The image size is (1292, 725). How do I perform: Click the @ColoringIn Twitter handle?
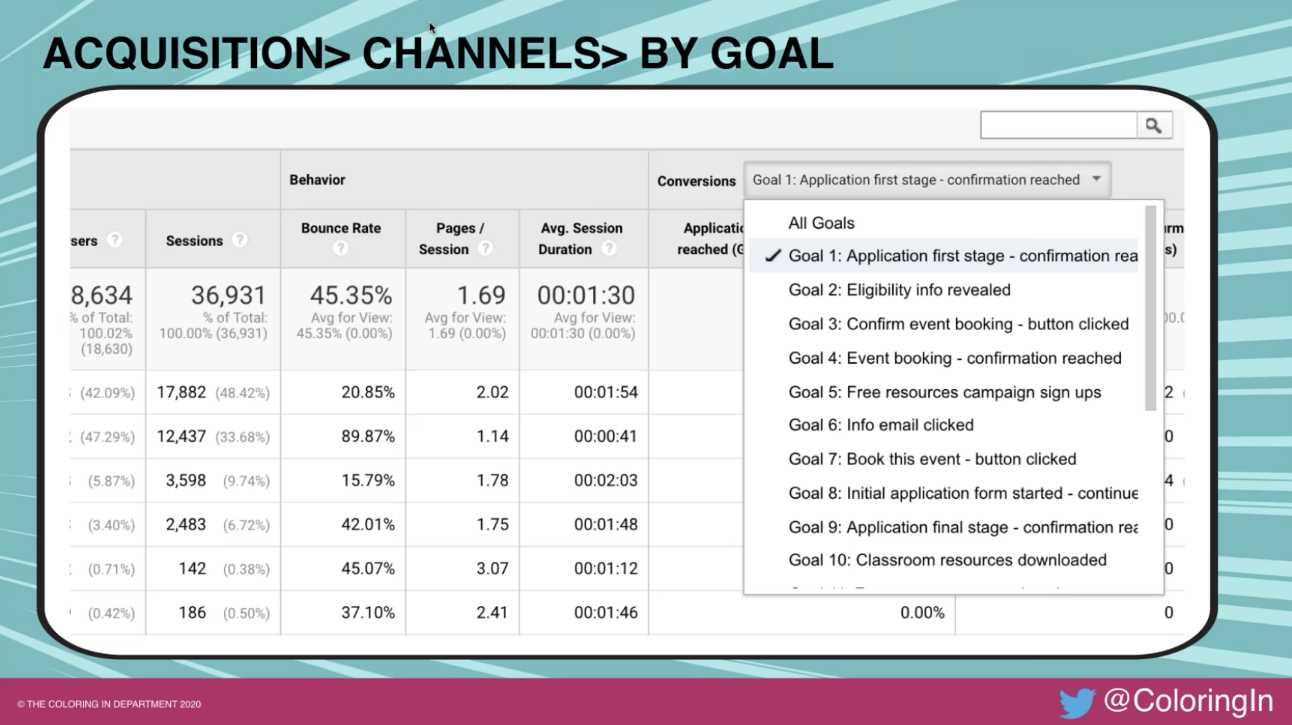pyautogui.click(x=1188, y=703)
